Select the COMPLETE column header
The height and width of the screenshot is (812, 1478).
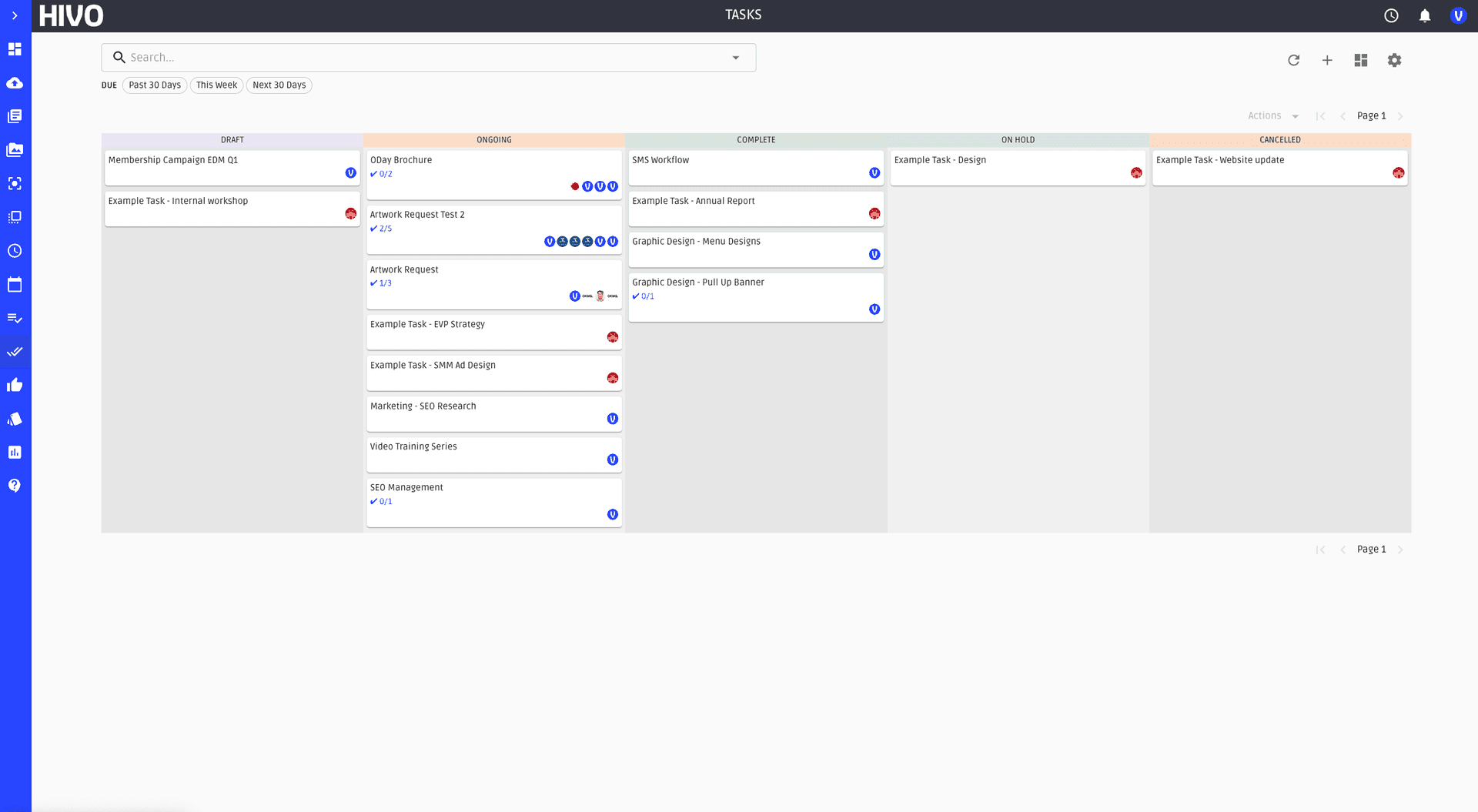click(756, 140)
